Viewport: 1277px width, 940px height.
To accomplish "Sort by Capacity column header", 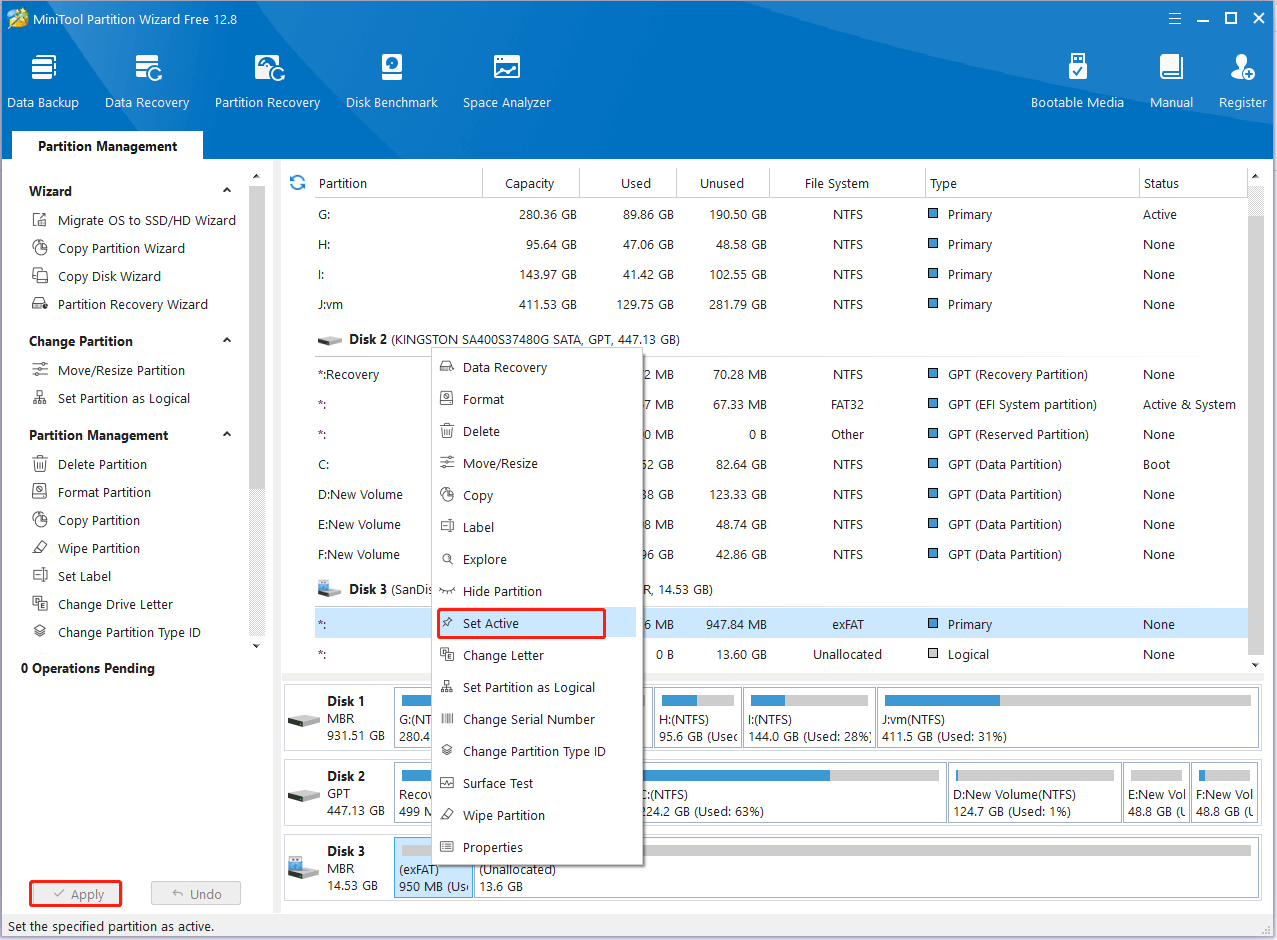I will pos(530,183).
